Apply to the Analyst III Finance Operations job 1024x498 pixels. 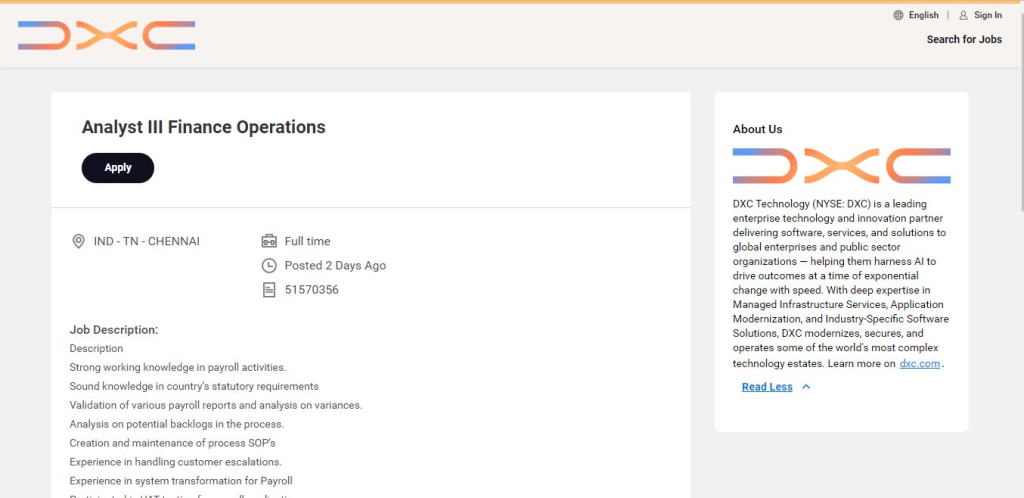(118, 168)
